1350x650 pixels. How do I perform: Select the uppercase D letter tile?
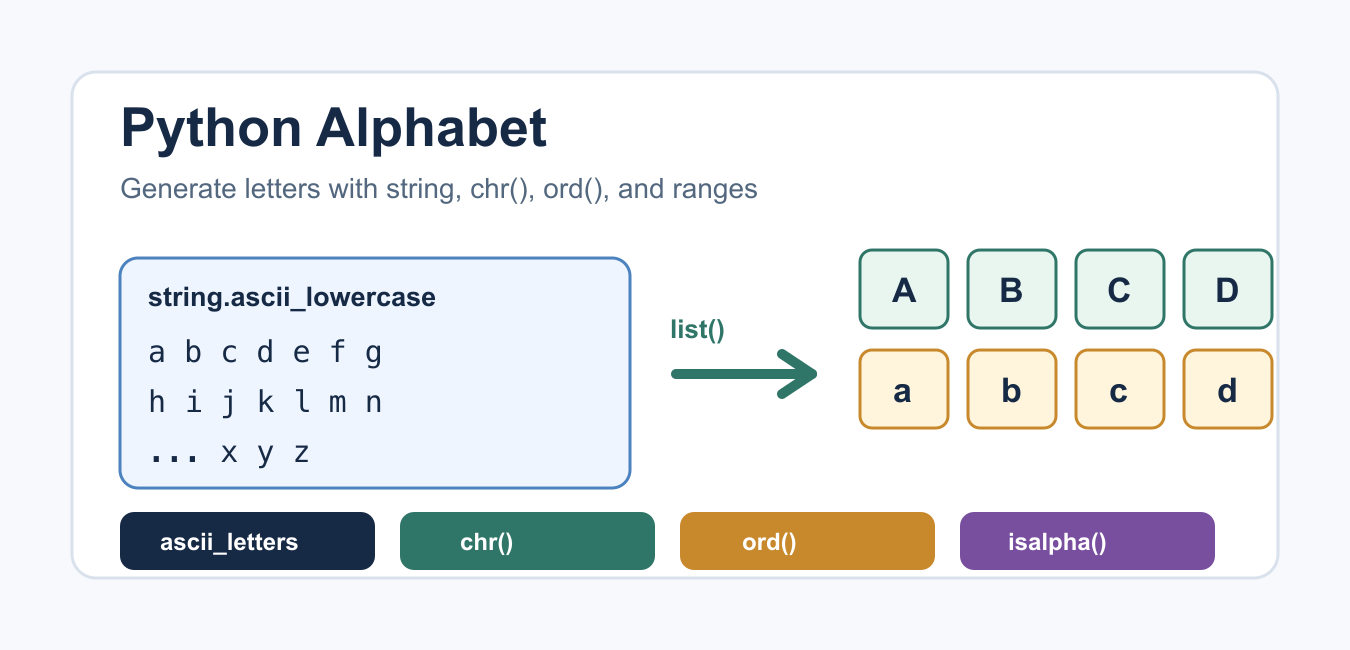[x=1228, y=289]
